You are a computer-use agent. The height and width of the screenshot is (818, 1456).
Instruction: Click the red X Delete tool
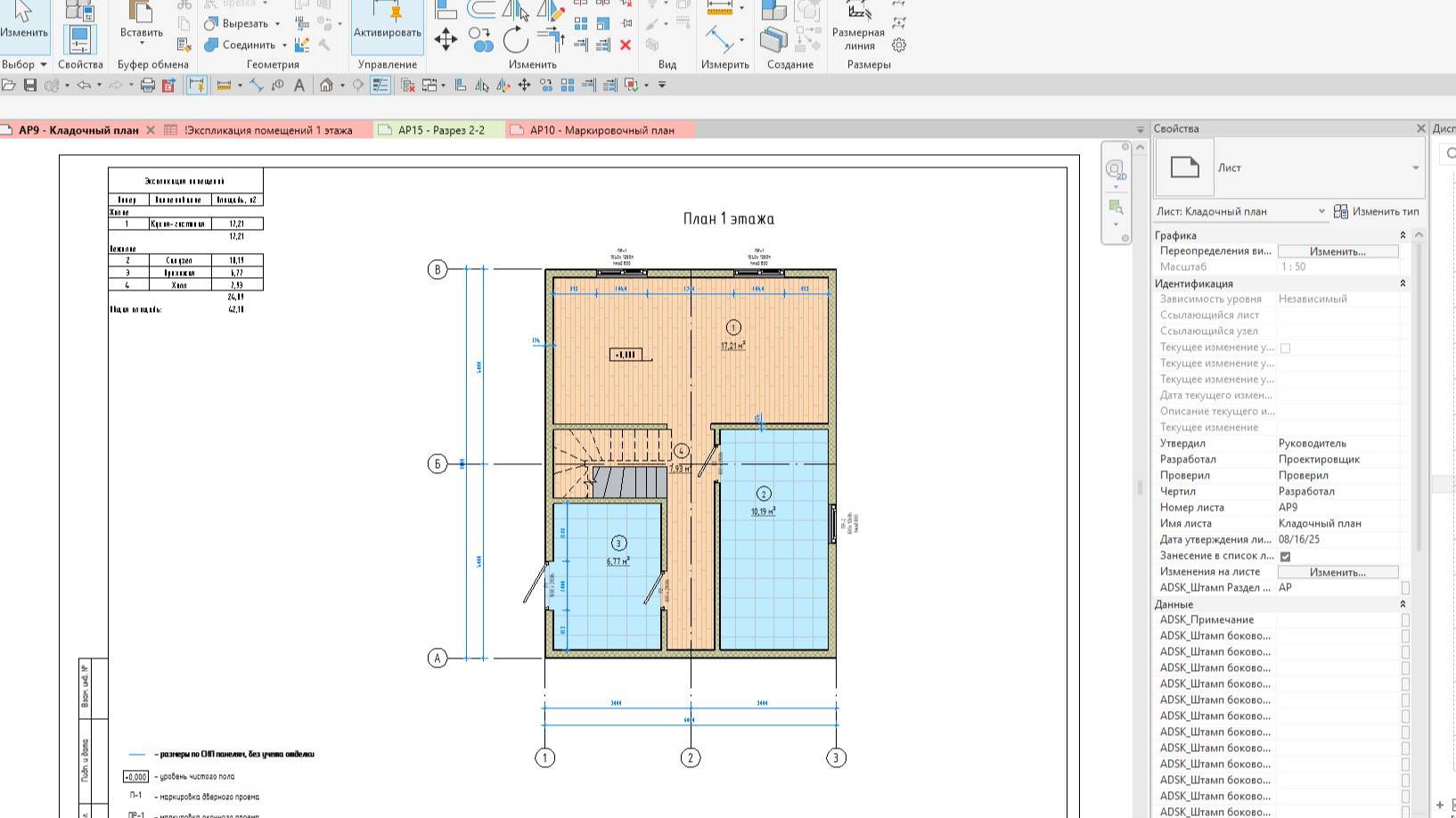(625, 45)
